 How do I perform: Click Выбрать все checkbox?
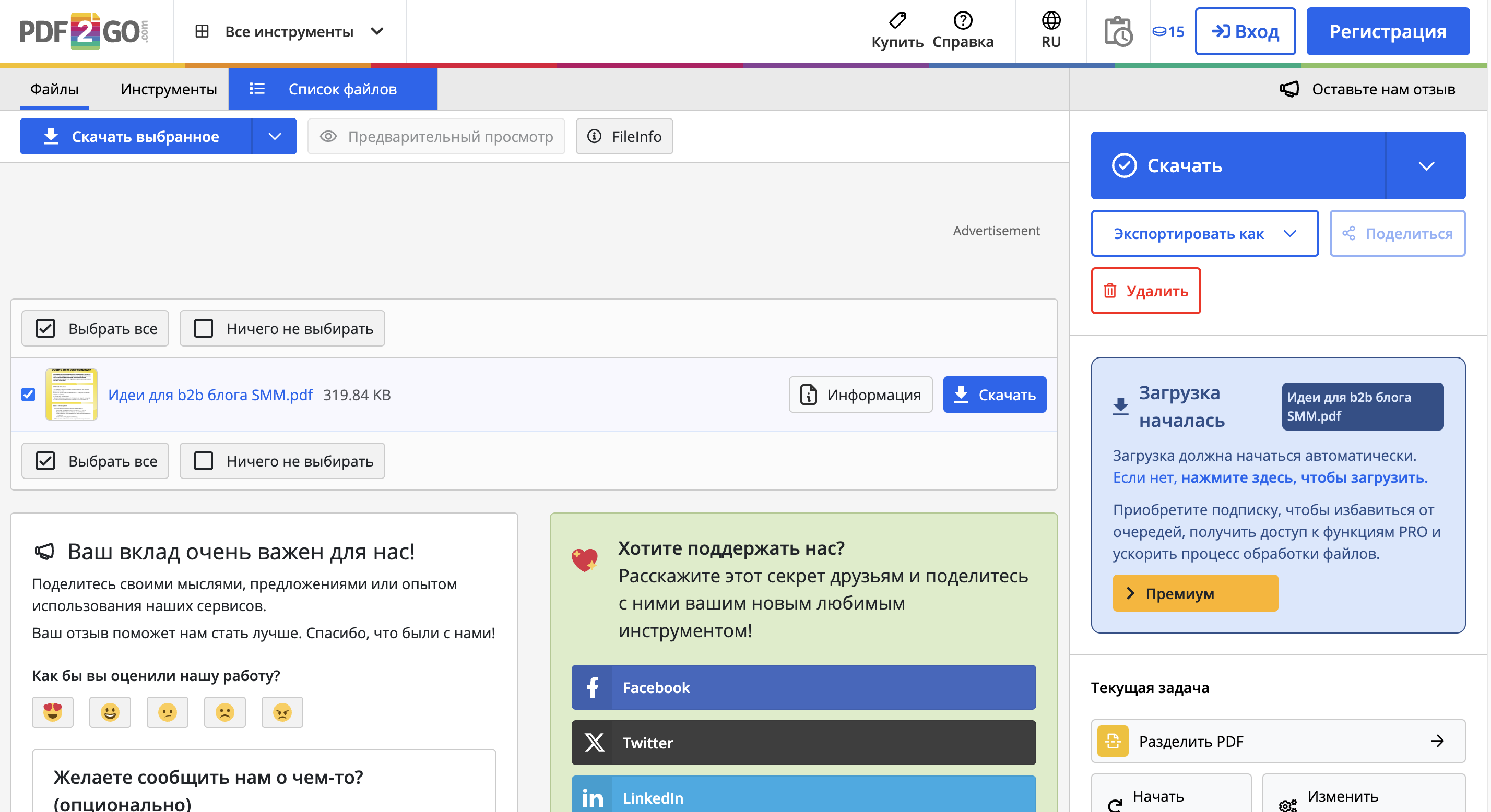95,328
